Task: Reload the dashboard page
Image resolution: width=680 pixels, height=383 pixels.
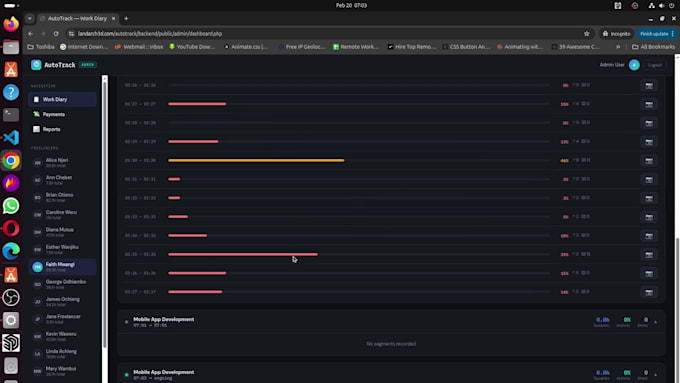Action: tap(56, 33)
